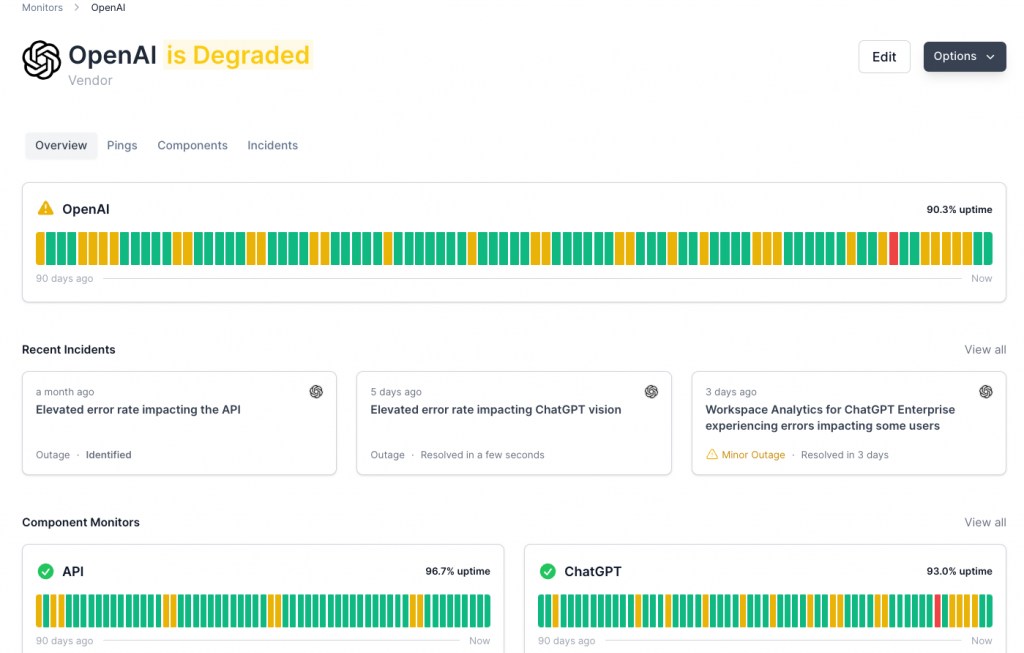Select the Overview tab
This screenshot has height=653, width=1024.
[x=61, y=146]
